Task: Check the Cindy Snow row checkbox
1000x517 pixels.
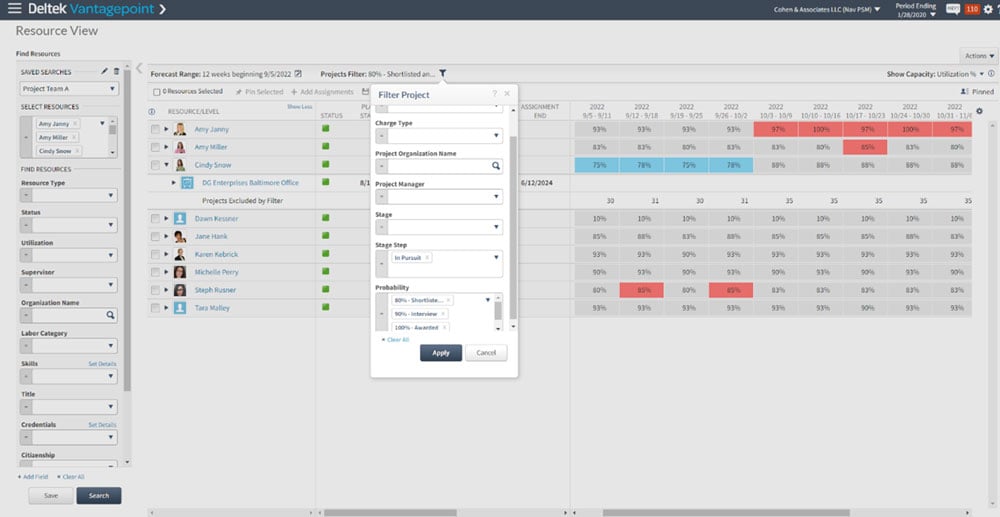Action: pyautogui.click(x=155, y=165)
